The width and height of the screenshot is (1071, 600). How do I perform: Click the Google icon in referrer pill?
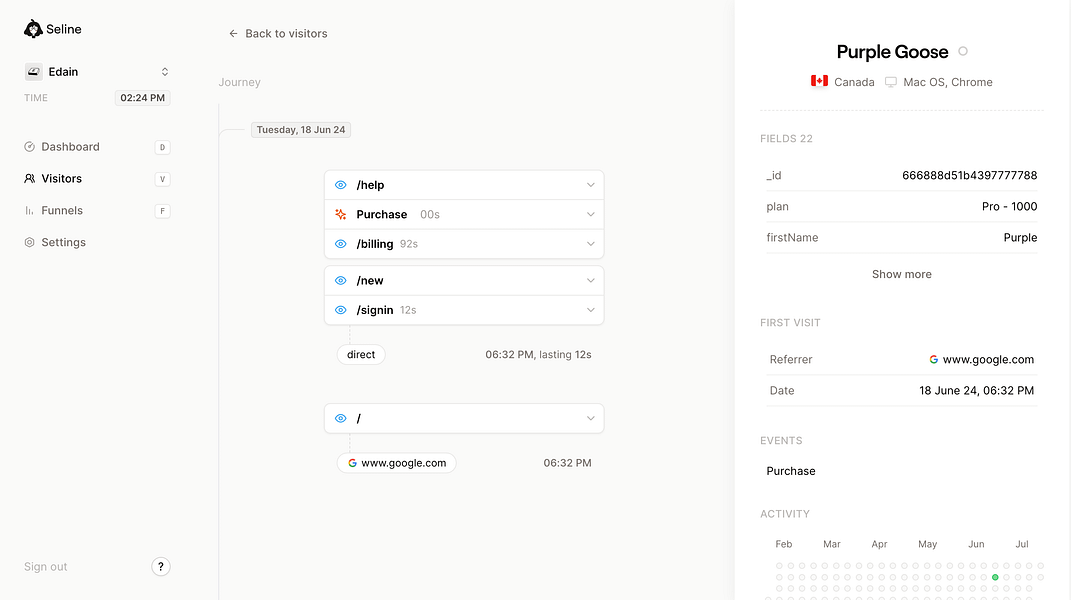(352, 463)
